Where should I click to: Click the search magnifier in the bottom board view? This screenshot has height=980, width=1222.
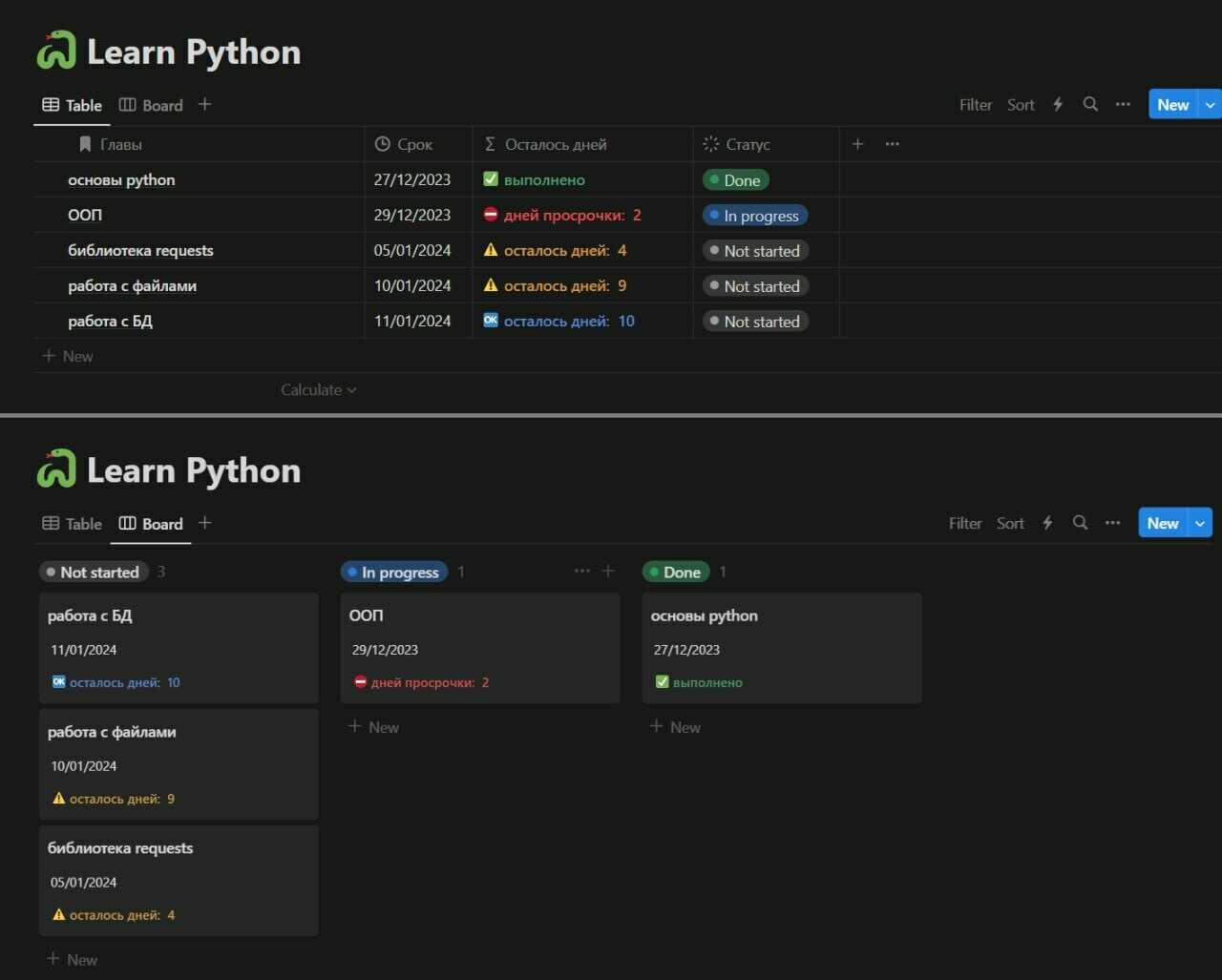pyautogui.click(x=1080, y=523)
